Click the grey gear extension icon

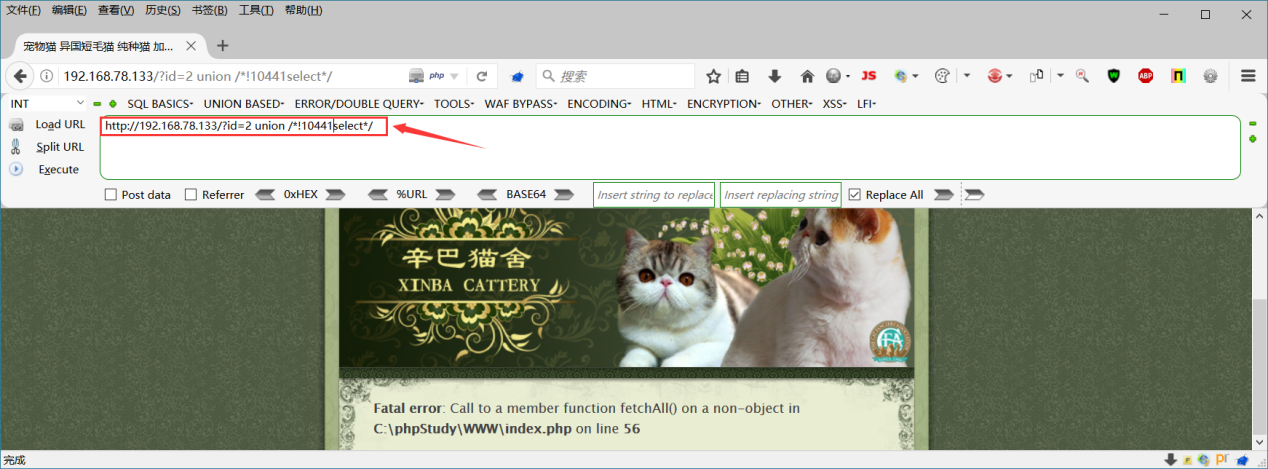[x=1210, y=76]
